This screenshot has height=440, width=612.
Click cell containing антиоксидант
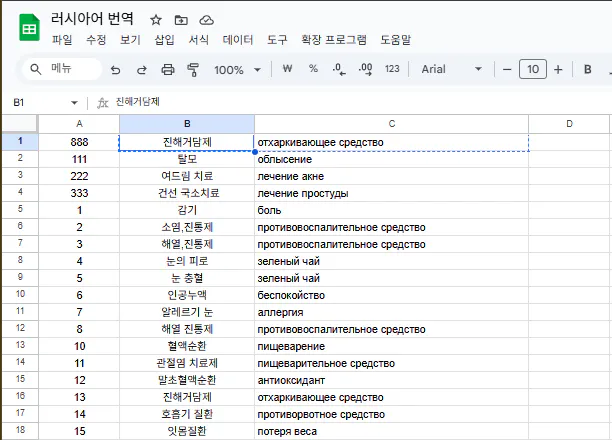(391, 380)
